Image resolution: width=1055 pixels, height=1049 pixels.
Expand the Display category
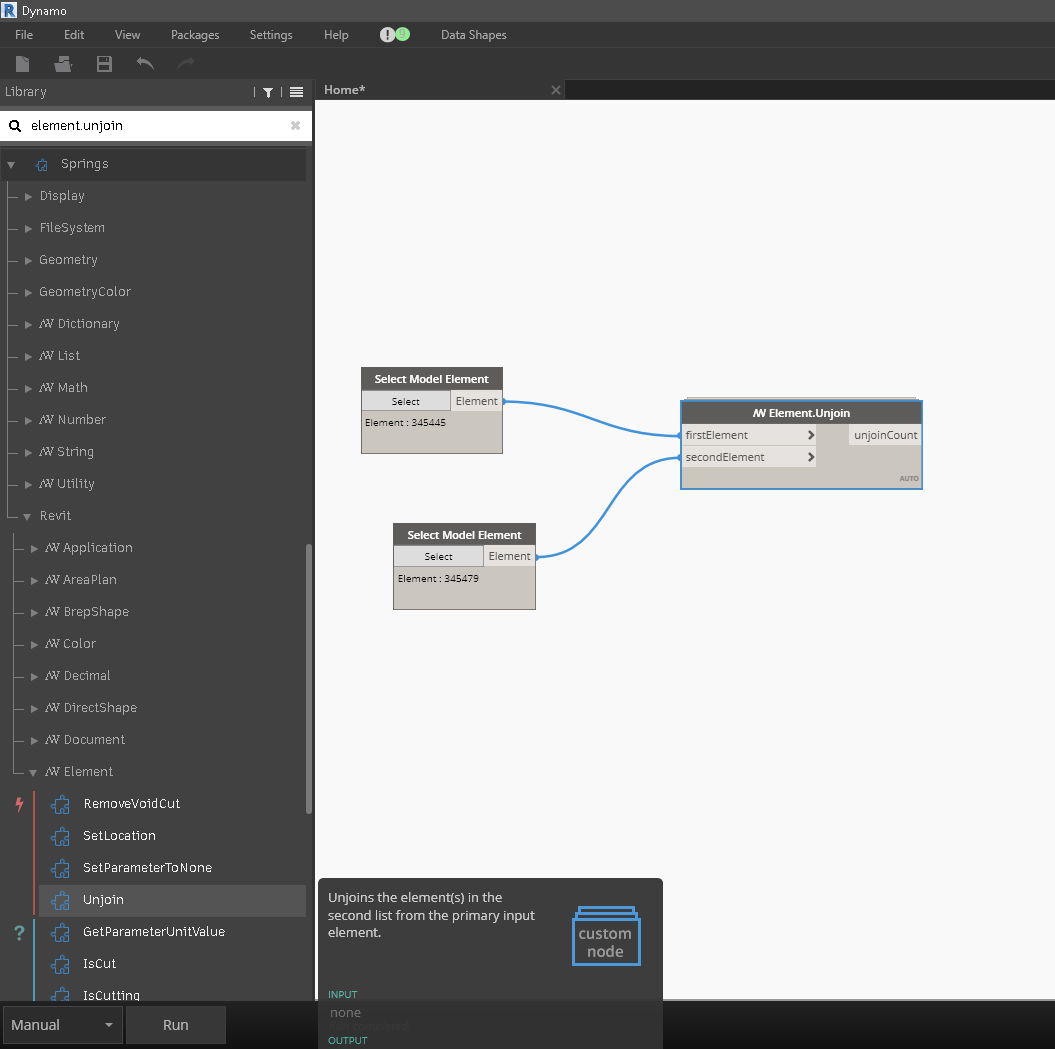click(x=28, y=196)
